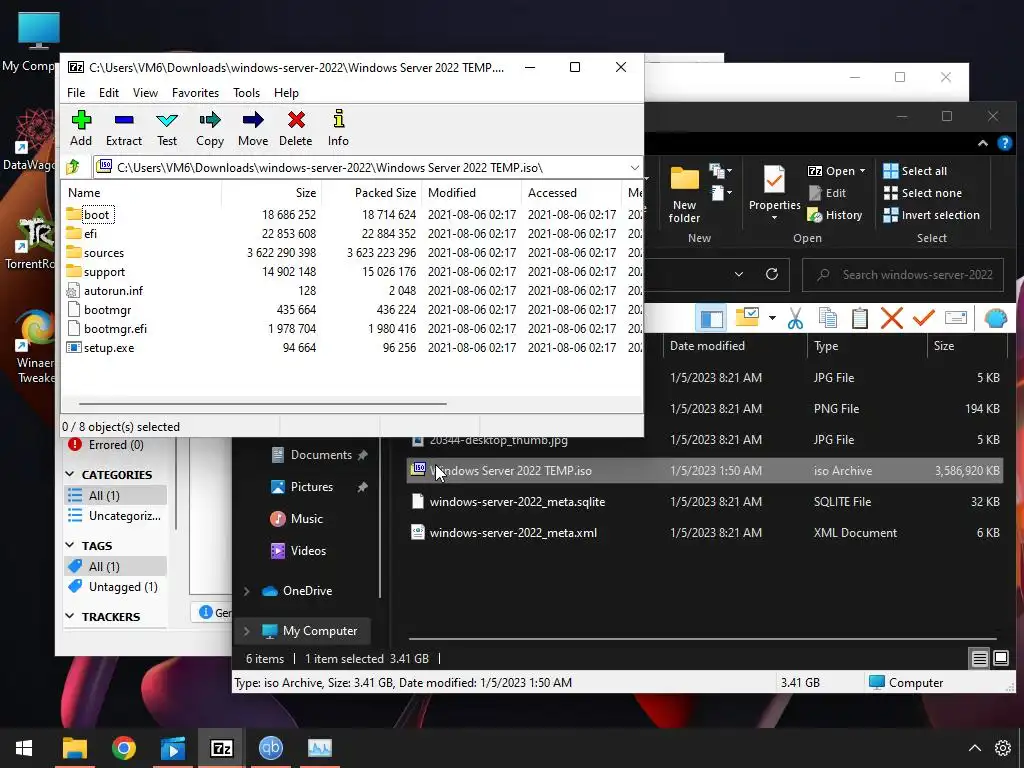Open the 7-Zip Edit menu

[108, 93]
